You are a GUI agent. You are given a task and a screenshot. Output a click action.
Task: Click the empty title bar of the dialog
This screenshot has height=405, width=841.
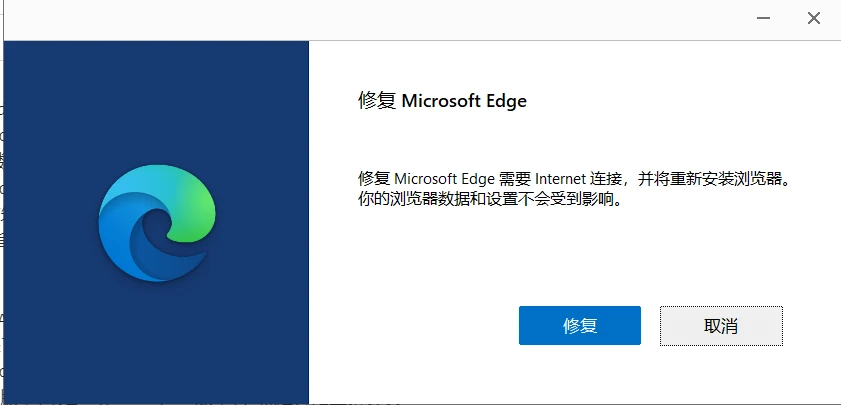[x=375, y=19]
